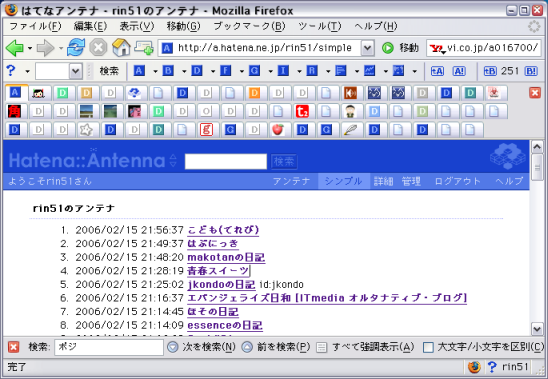Open the 表示 menu

(137, 26)
